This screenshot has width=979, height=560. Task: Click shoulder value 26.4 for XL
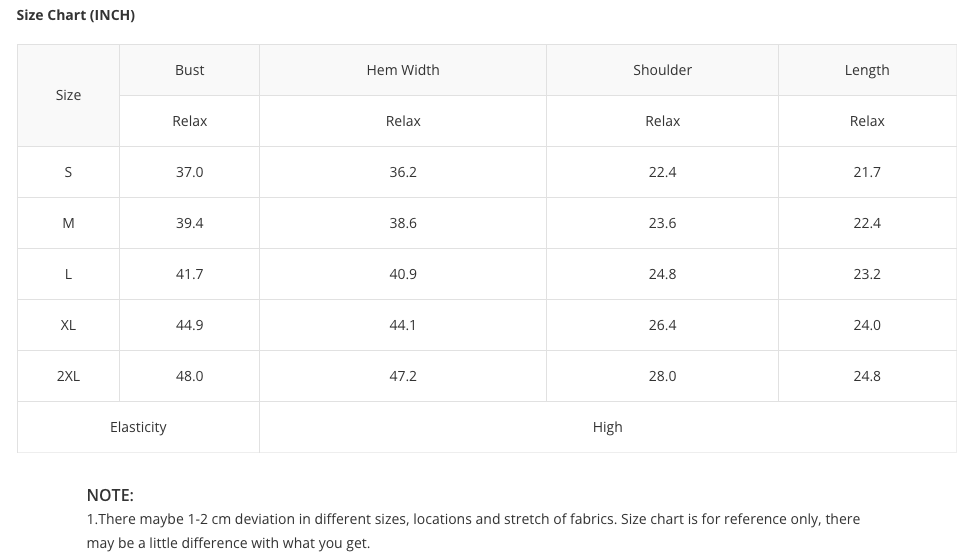(662, 325)
